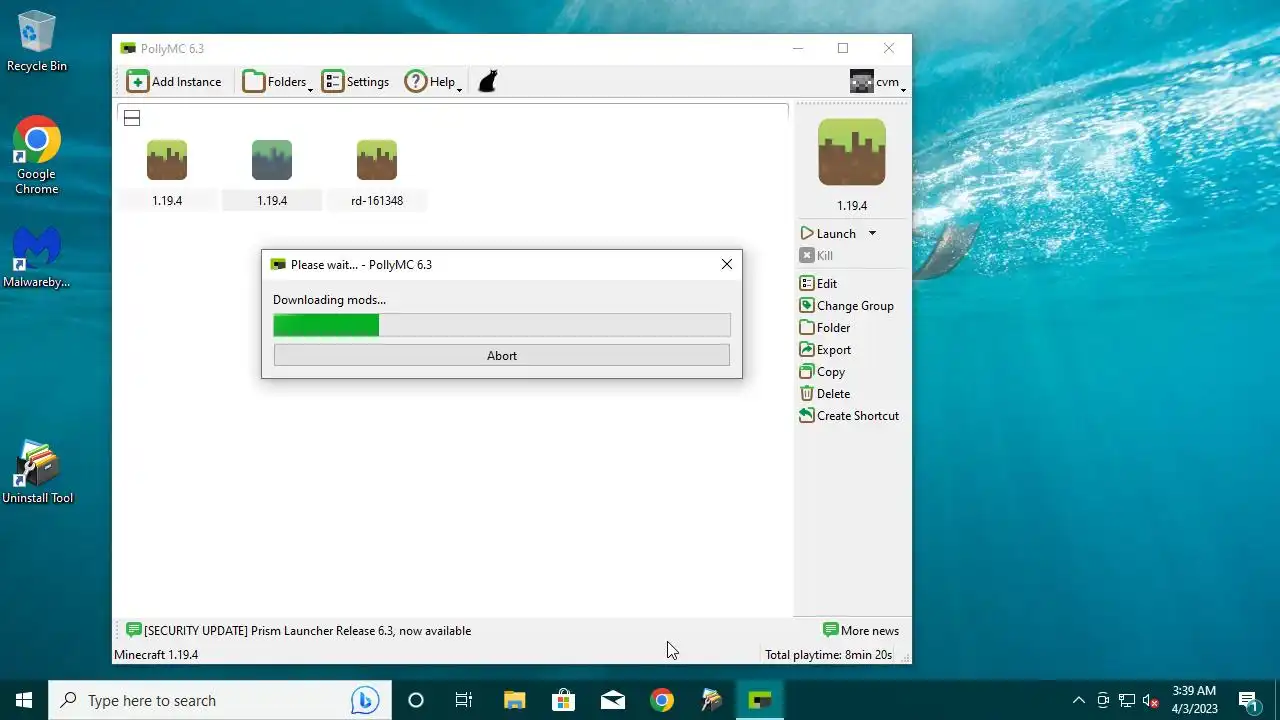Edit the selected instance
Image resolution: width=1280 pixels, height=720 pixels.
[x=818, y=283]
